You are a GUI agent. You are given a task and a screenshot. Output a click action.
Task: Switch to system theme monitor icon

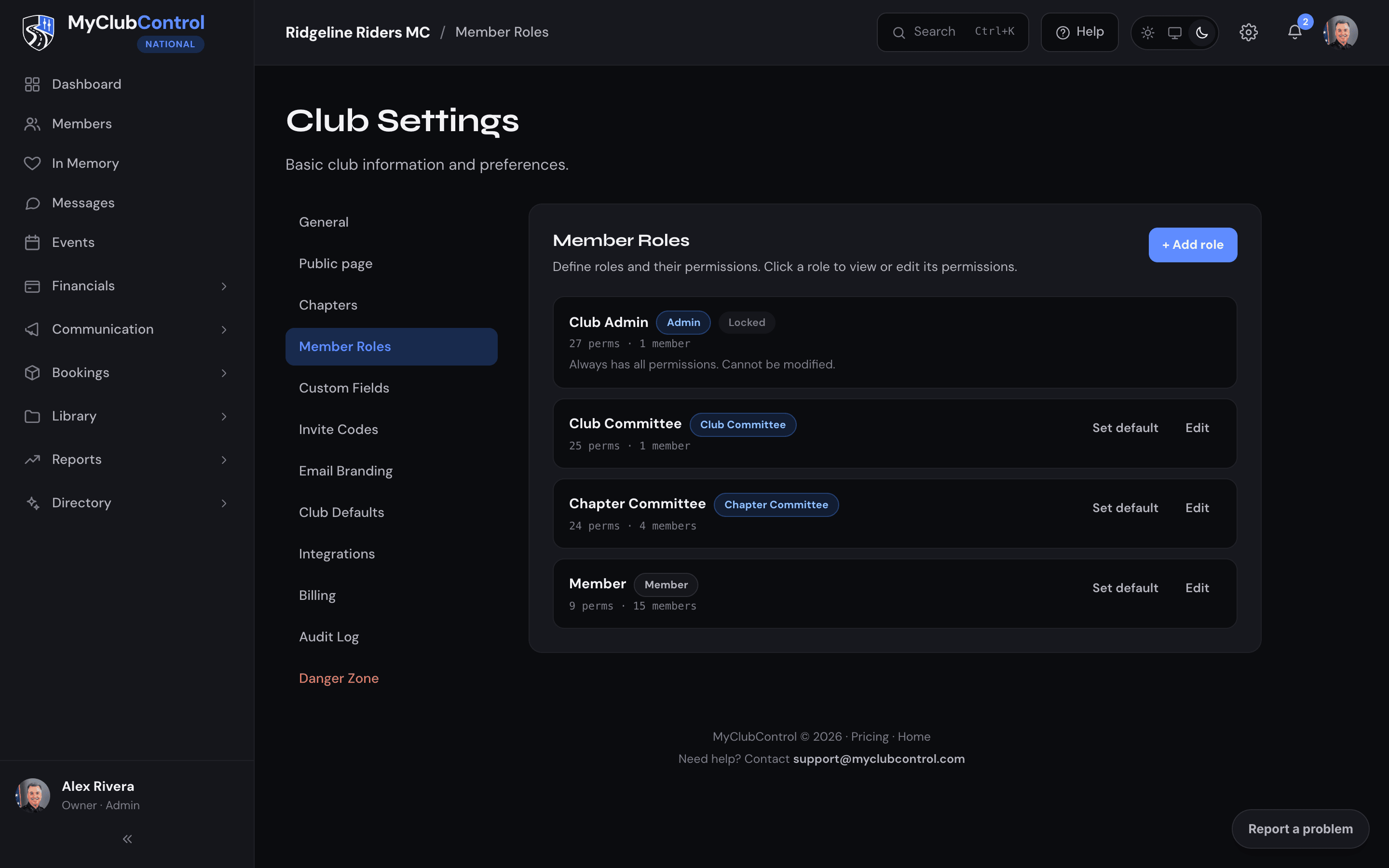coord(1174,33)
